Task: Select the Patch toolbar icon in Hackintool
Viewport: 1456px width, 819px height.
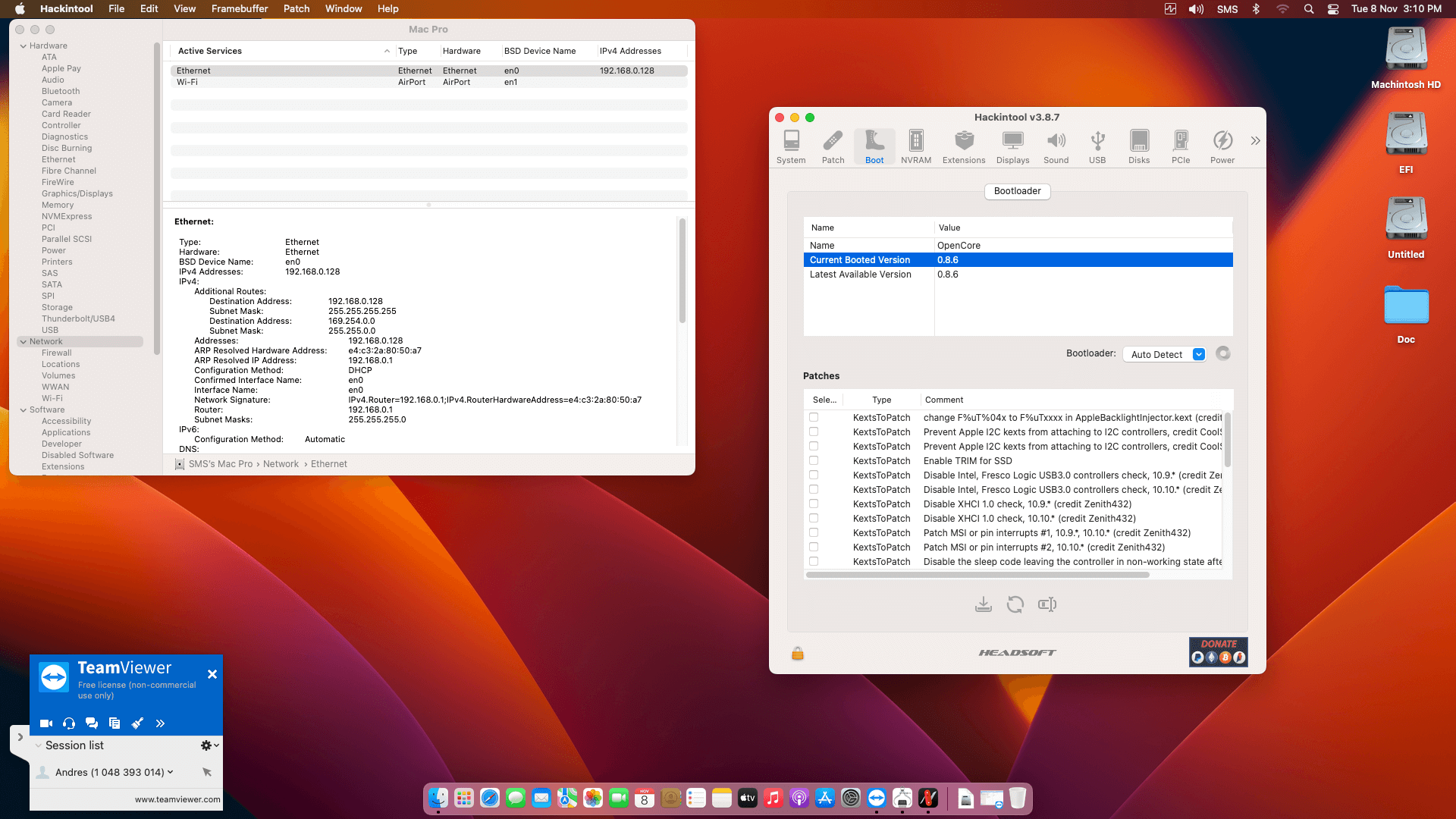Action: coord(833,146)
